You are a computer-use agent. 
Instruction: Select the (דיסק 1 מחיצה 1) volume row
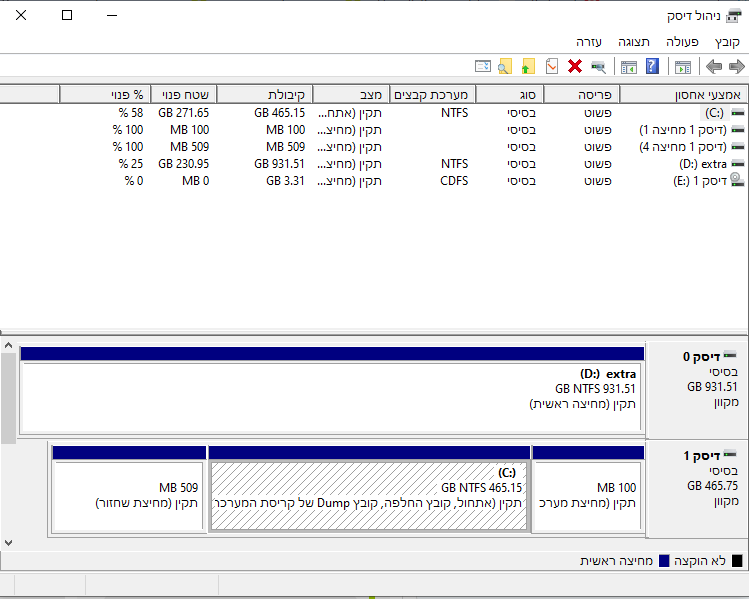pyautogui.click(x=683, y=130)
